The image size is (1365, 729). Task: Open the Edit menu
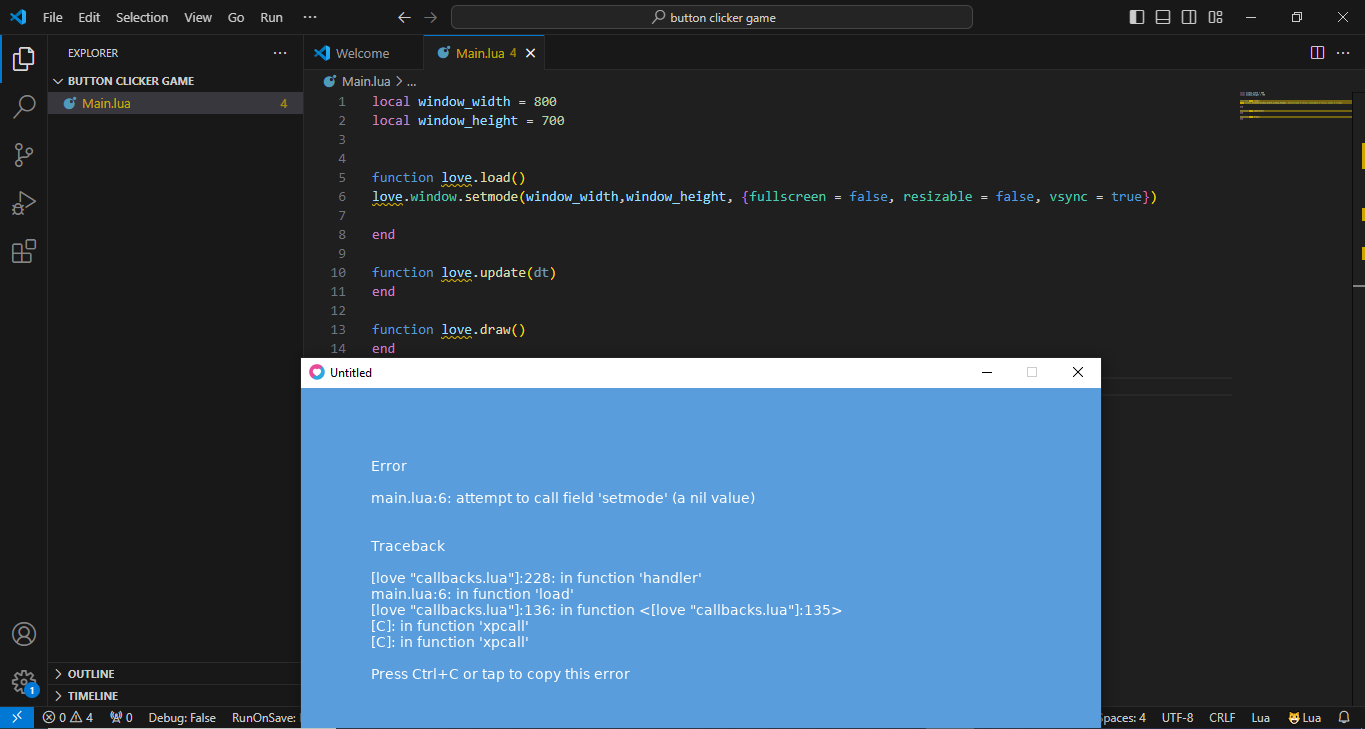pyautogui.click(x=89, y=17)
